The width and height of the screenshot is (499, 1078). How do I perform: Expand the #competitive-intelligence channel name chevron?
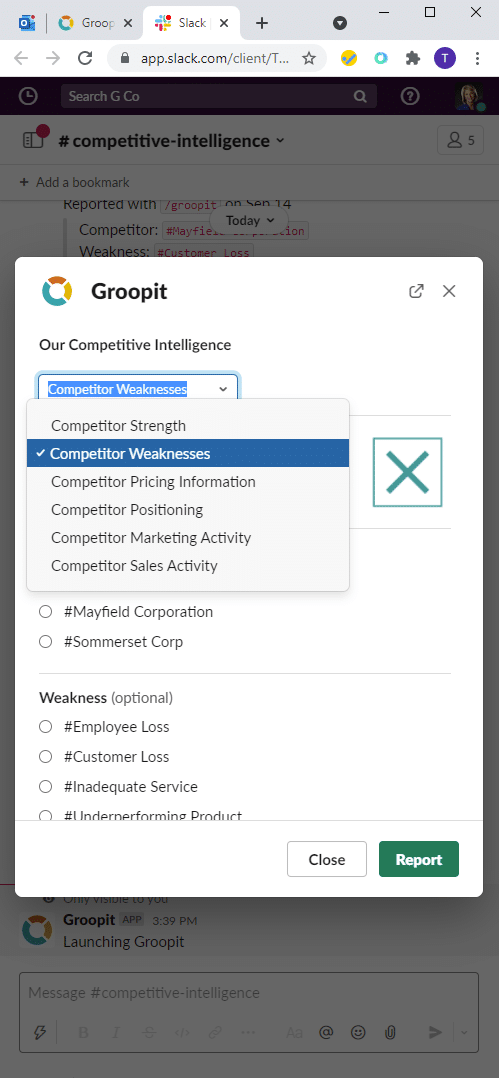(280, 141)
